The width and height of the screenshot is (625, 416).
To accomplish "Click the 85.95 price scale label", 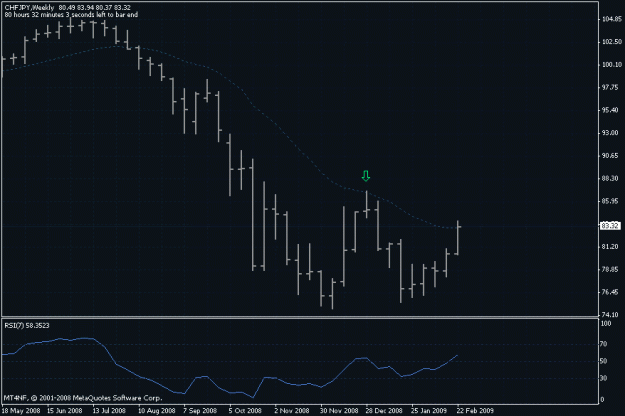I will click(x=610, y=201).
